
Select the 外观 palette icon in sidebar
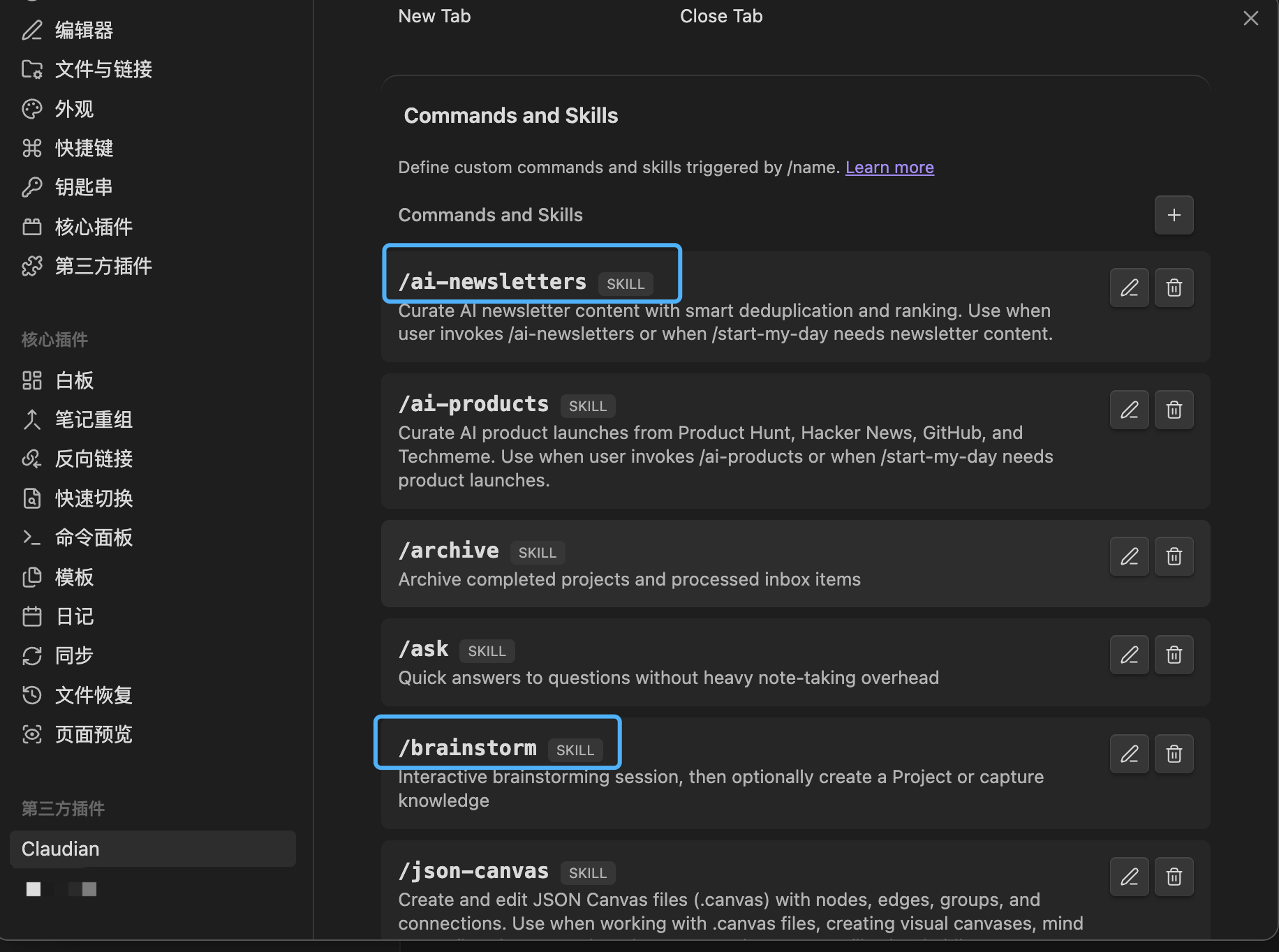pyautogui.click(x=32, y=109)
